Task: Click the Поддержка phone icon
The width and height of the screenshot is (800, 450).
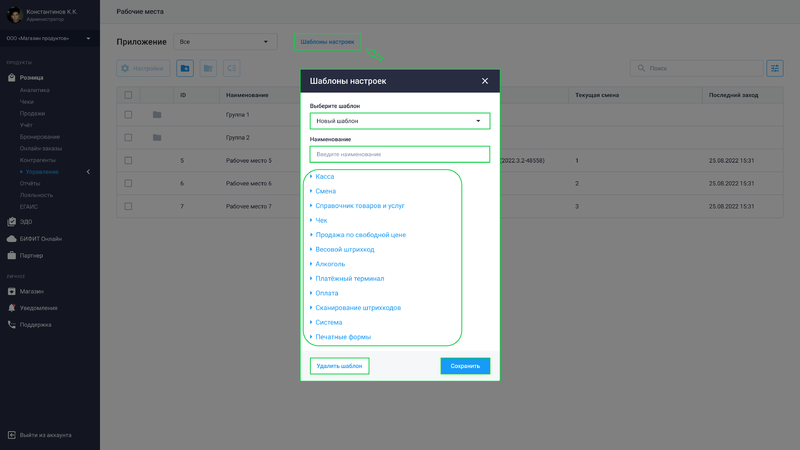Action: pyautogui.click(x=12, y=325)
